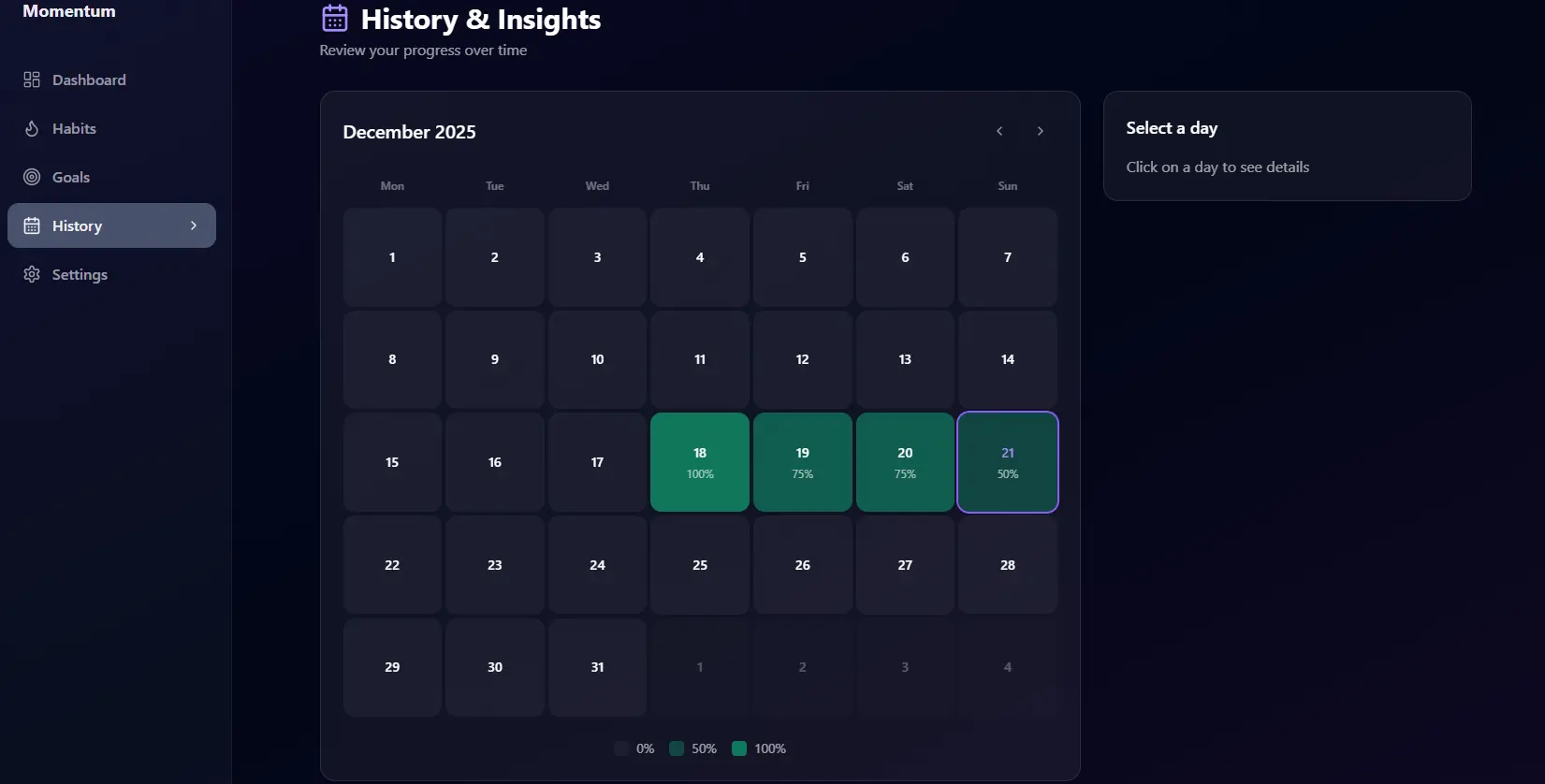Select December 15 in the calendar
The width and height of the screenshot is (1545, 784).
[x=392, y=462]
